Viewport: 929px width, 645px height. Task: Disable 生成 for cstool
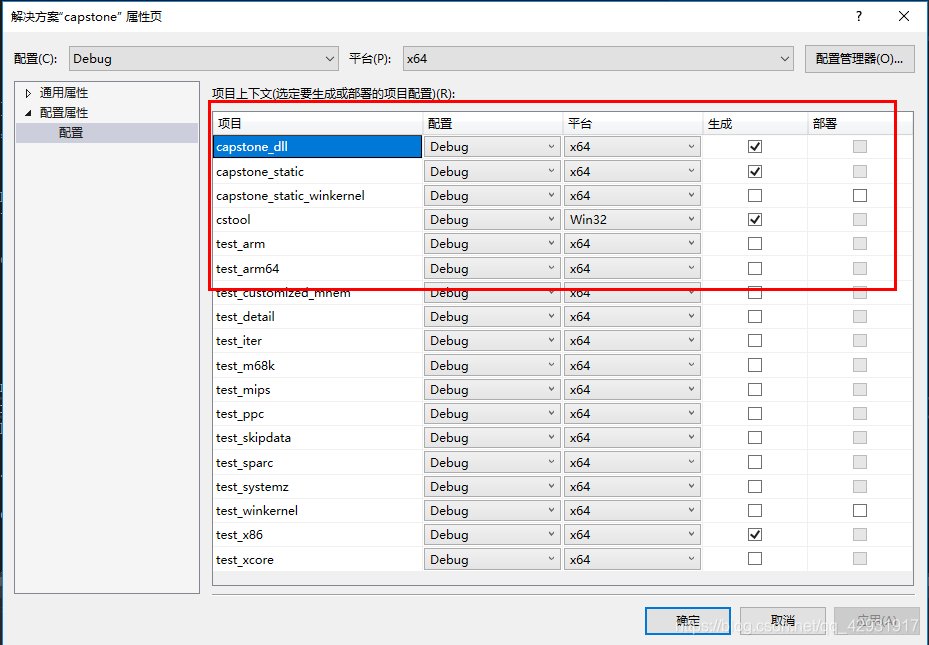pos(754,219)
